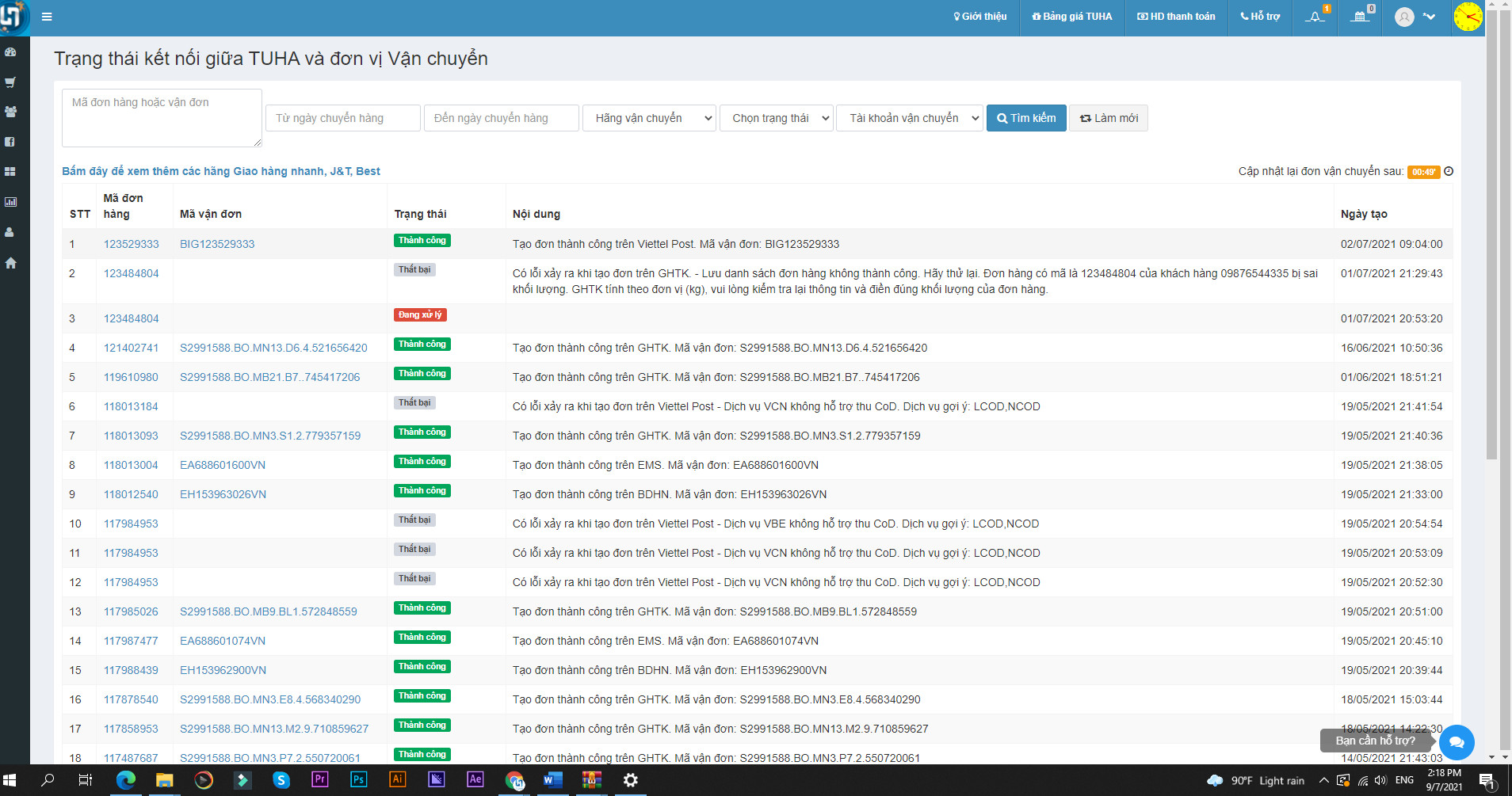
Task: Open the bar chart reports sidebar icon
Action: [11, 202]
